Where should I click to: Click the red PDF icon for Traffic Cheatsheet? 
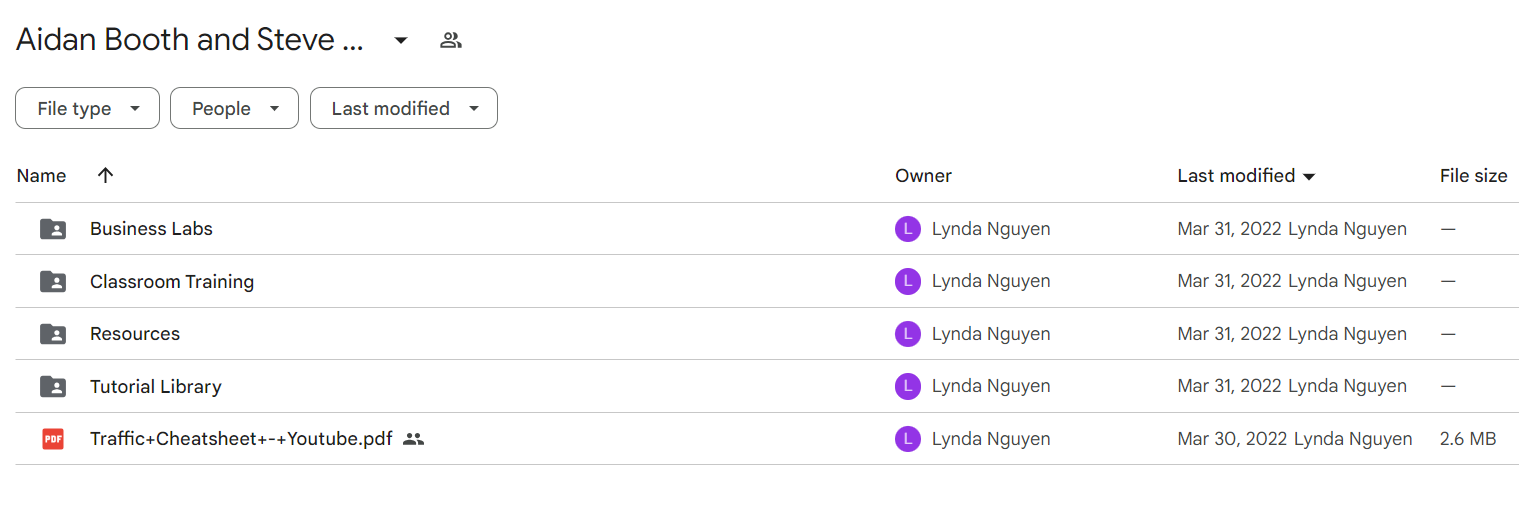click(53, 439)
